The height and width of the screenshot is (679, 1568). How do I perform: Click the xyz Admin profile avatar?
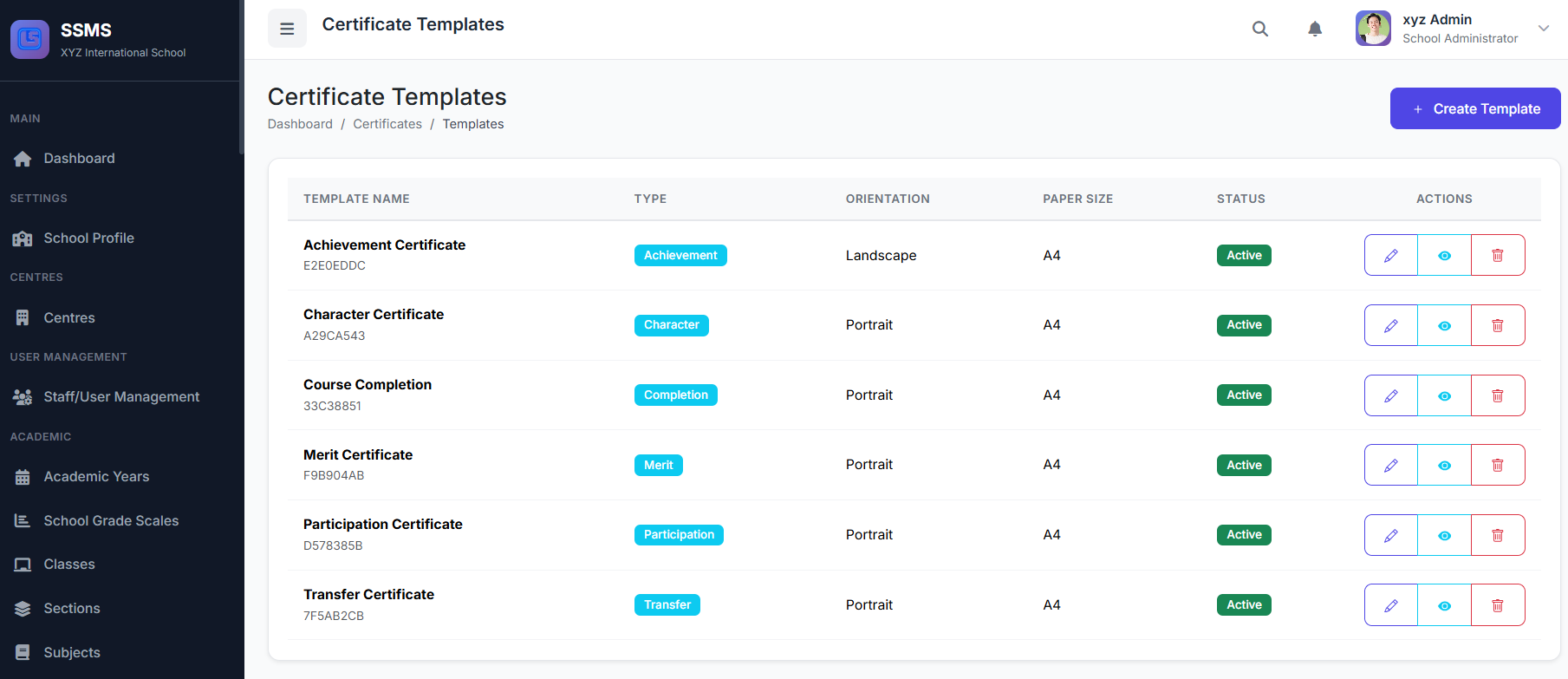click(x=1373, y=29)
